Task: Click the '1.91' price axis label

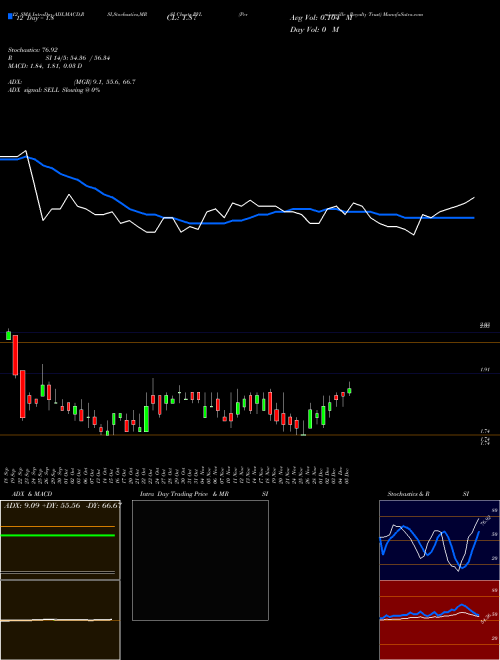Action: coord(485,370)
